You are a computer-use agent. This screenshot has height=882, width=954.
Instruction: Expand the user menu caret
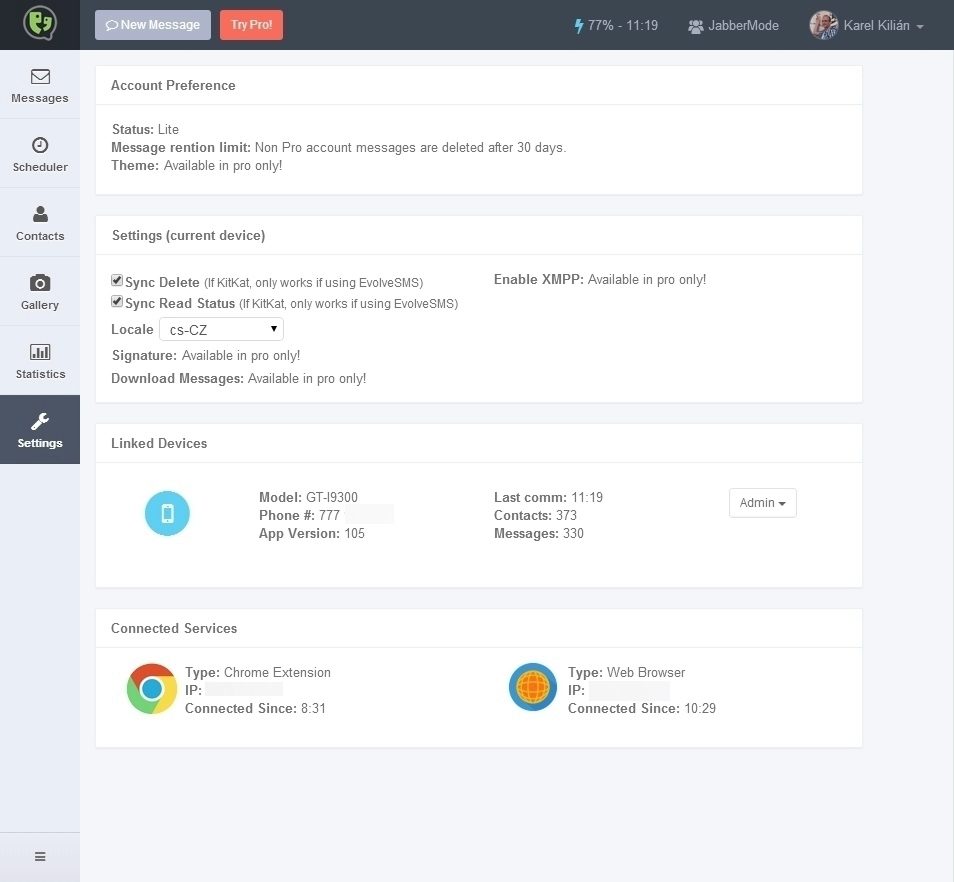point(920,27)
